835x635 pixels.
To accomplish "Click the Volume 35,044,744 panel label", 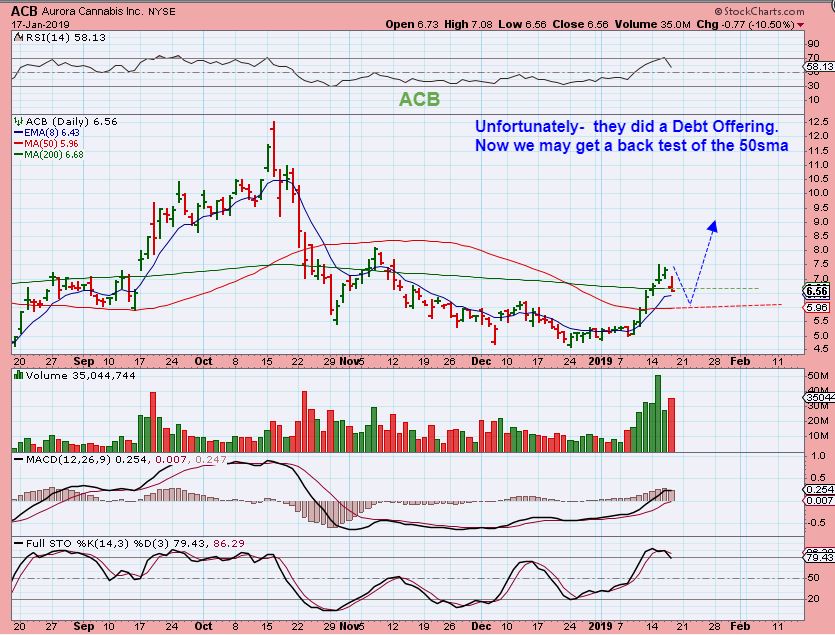I will (x=80, y=376).
